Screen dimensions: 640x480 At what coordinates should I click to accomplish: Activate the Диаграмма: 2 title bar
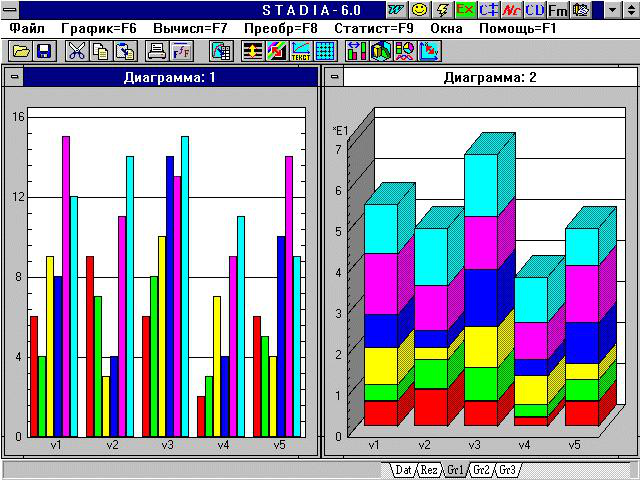(490, 77)
